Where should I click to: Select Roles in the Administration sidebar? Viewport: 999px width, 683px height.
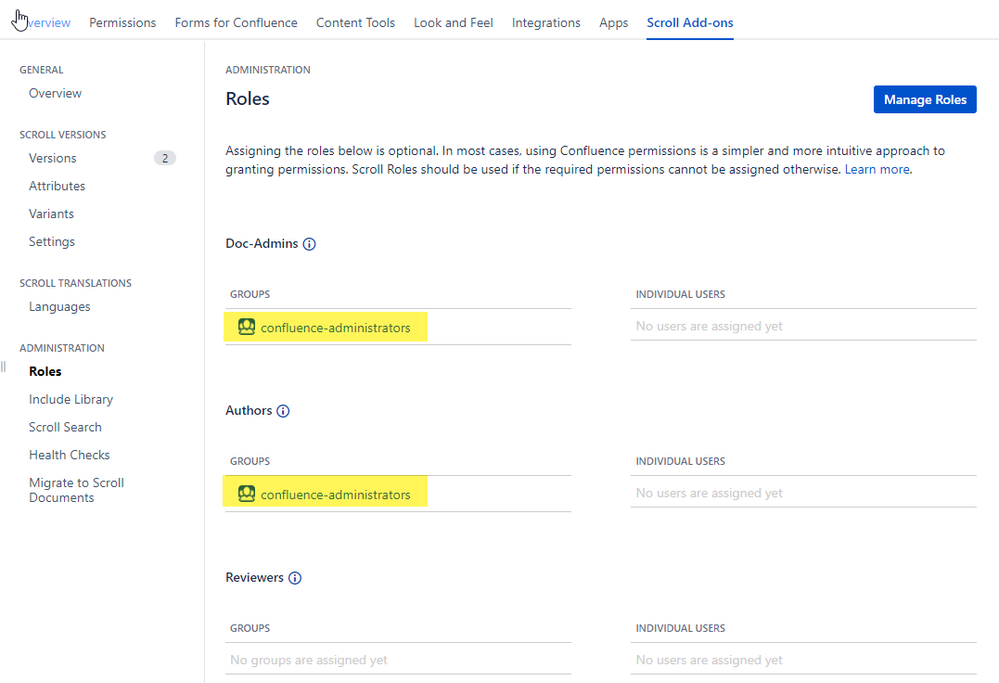[45, 371]
